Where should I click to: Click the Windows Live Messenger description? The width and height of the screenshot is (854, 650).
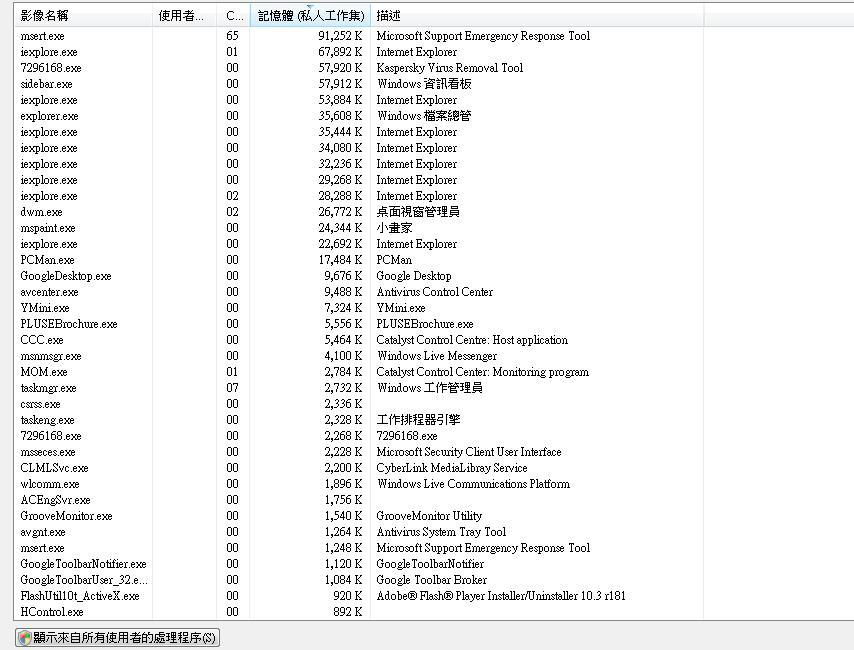coord(437,356)
